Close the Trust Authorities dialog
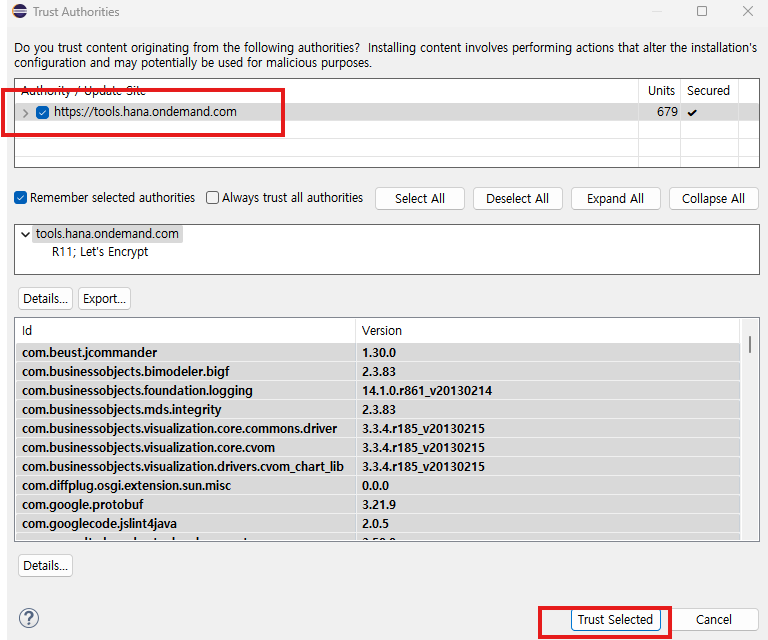Screen dimensions: 768x640 click(747, 11)
